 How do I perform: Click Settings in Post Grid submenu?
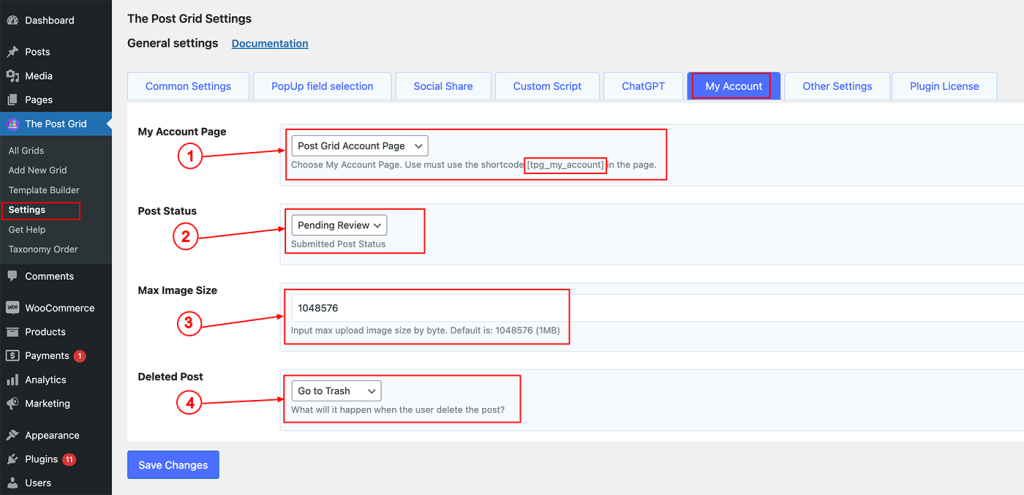(x=27, y=210)
